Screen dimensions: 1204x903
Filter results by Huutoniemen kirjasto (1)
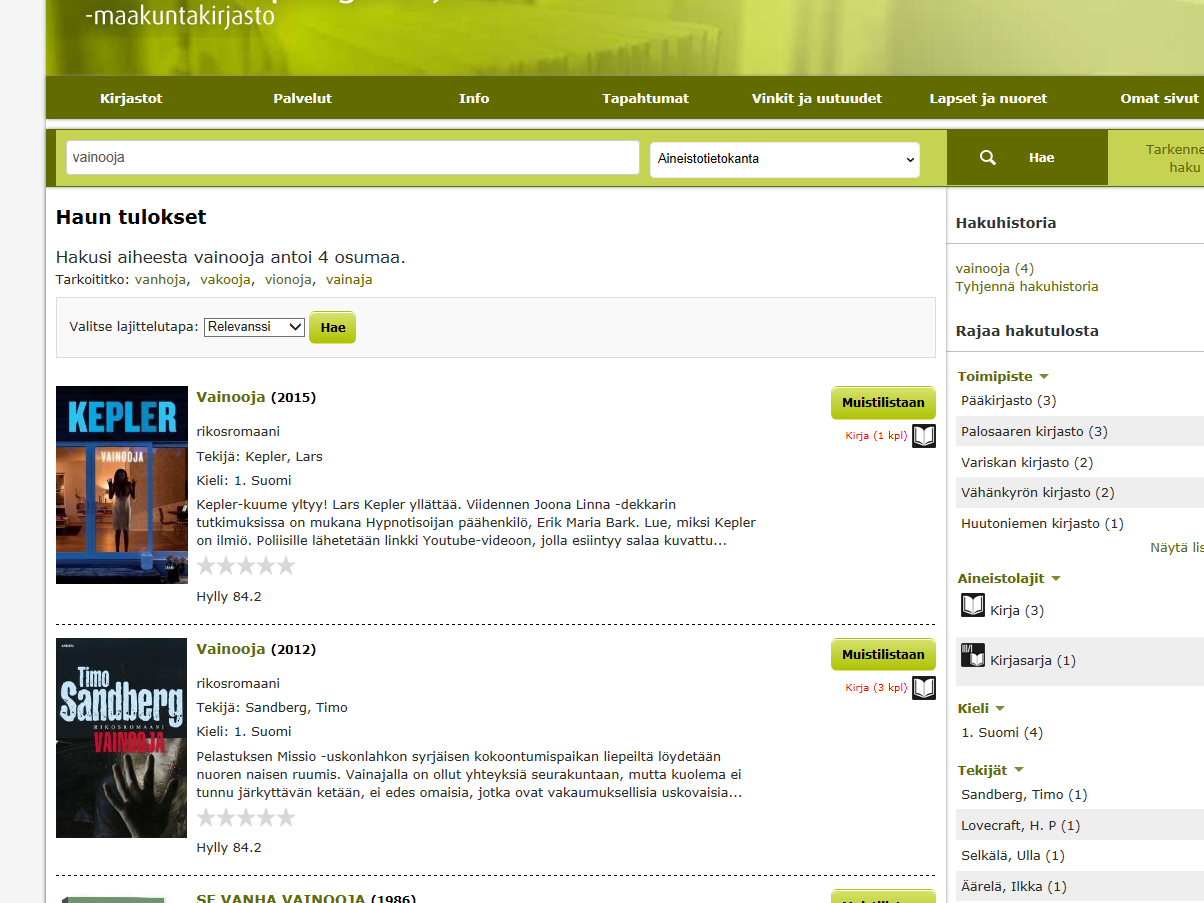(x=1042, y=523)
